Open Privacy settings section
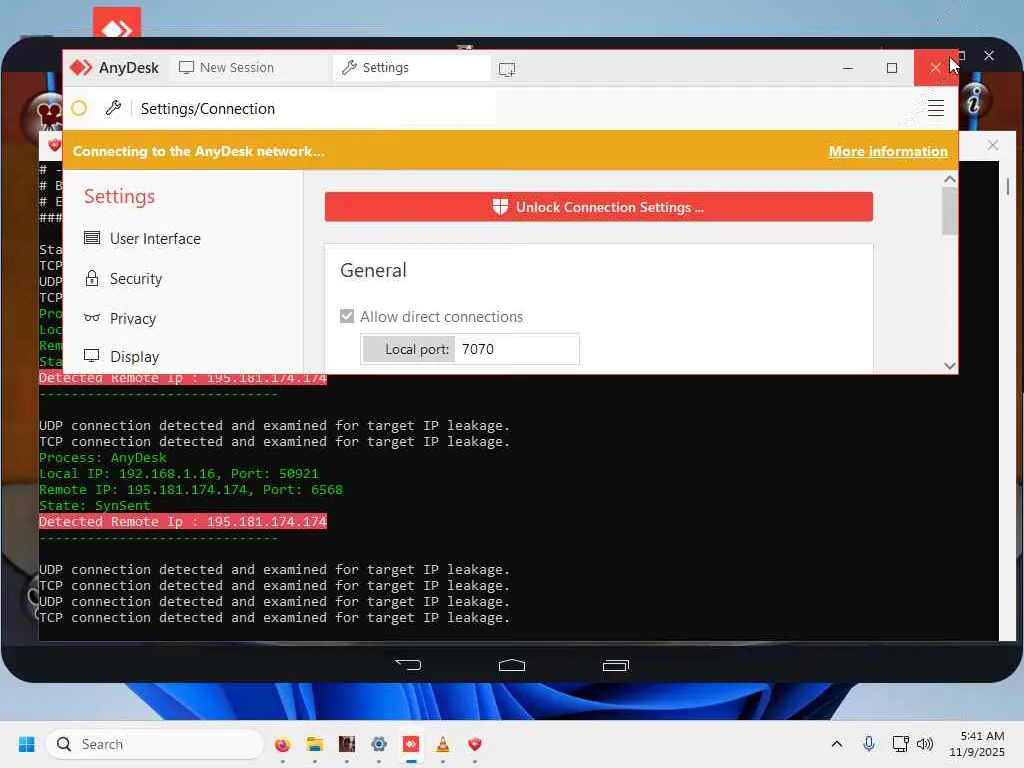Viewport: 1024px width, 768px height. pos(120,319)
